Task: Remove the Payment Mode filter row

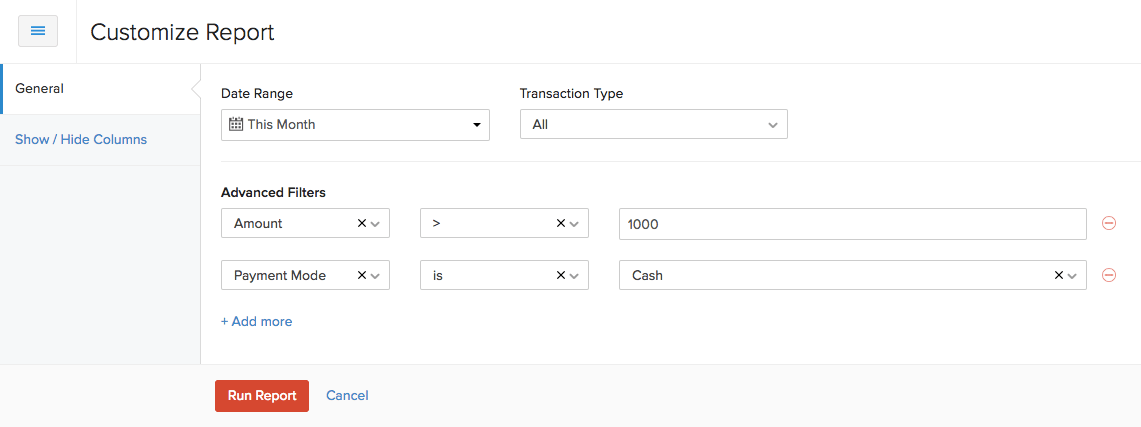Action: tap(1108, 275)
